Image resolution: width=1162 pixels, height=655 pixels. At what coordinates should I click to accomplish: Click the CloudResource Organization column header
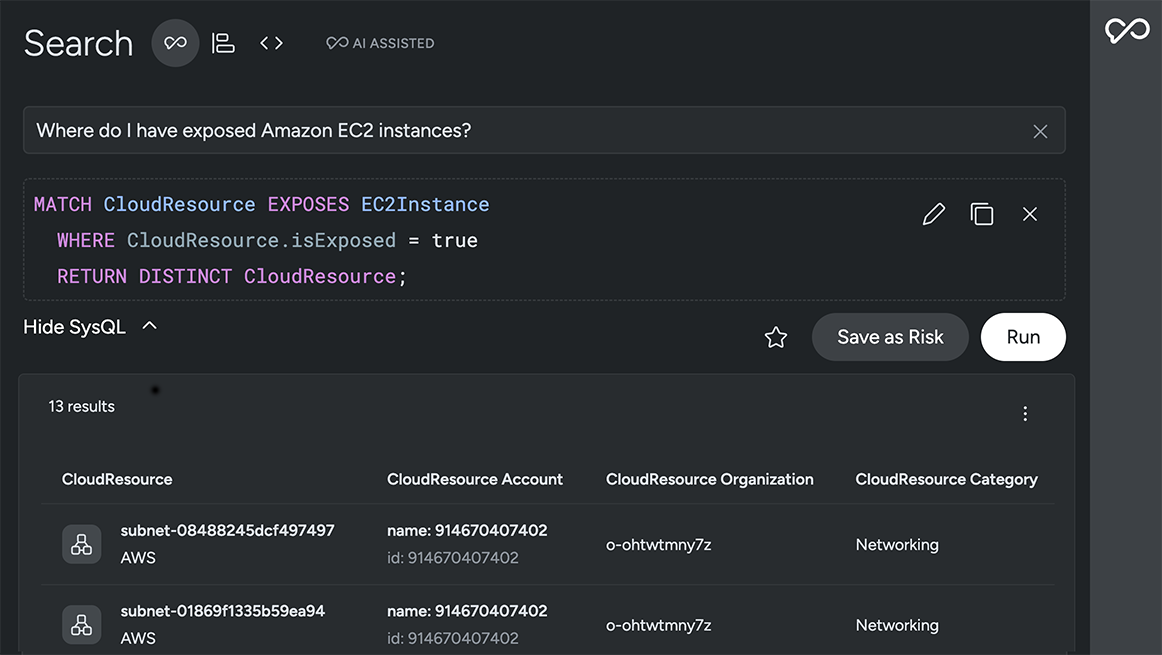tap(710, 479)
